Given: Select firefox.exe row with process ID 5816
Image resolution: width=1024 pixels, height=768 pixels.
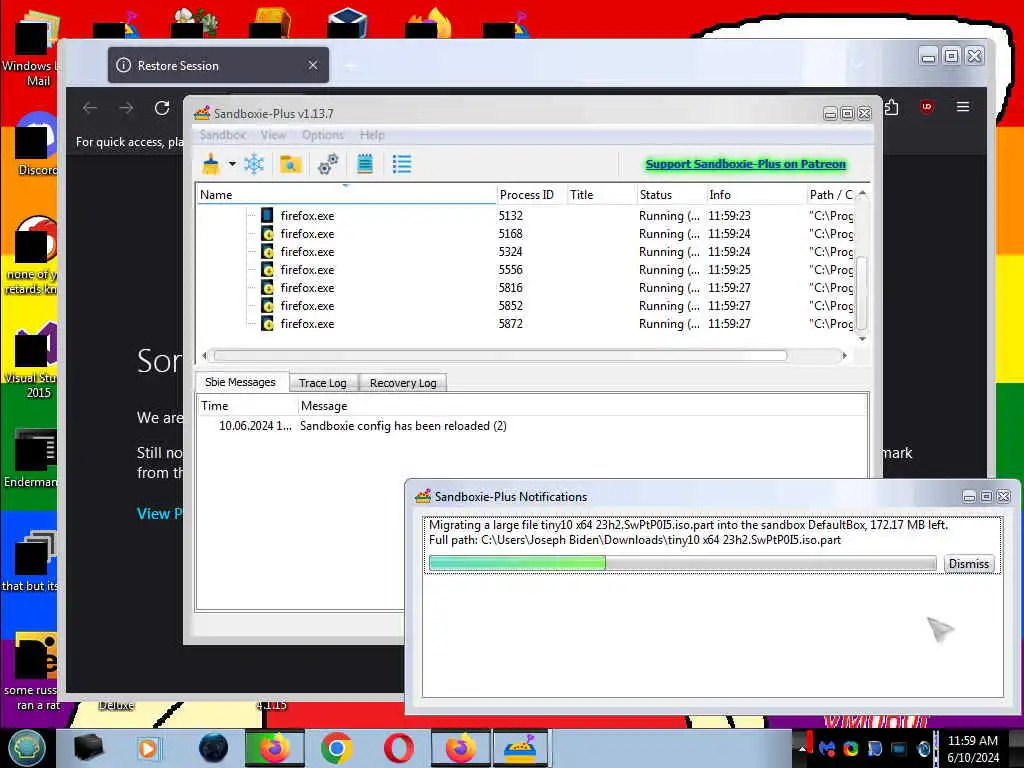Looking at the screenshot, I should [525, 287].
